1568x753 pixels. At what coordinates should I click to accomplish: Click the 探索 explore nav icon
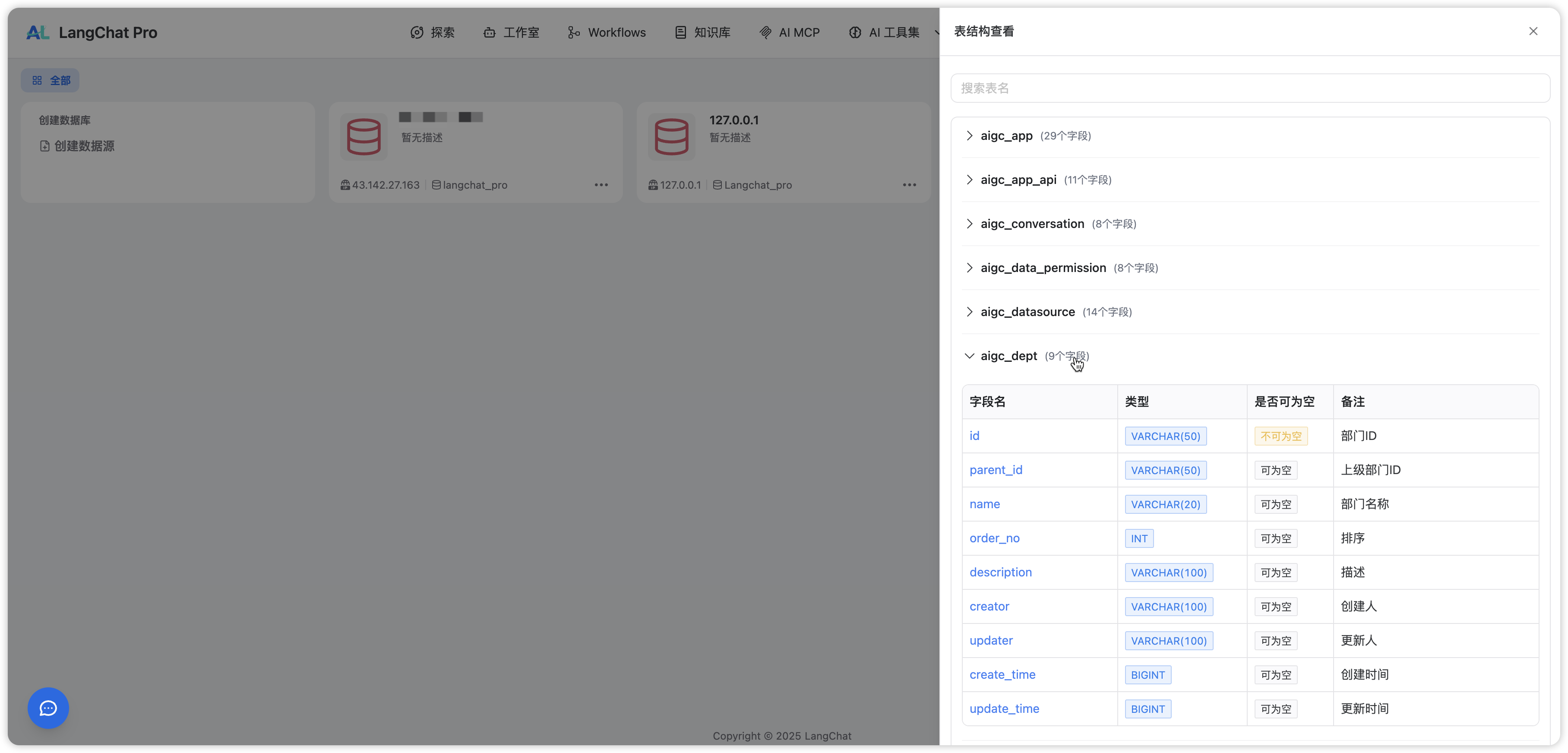417,33
